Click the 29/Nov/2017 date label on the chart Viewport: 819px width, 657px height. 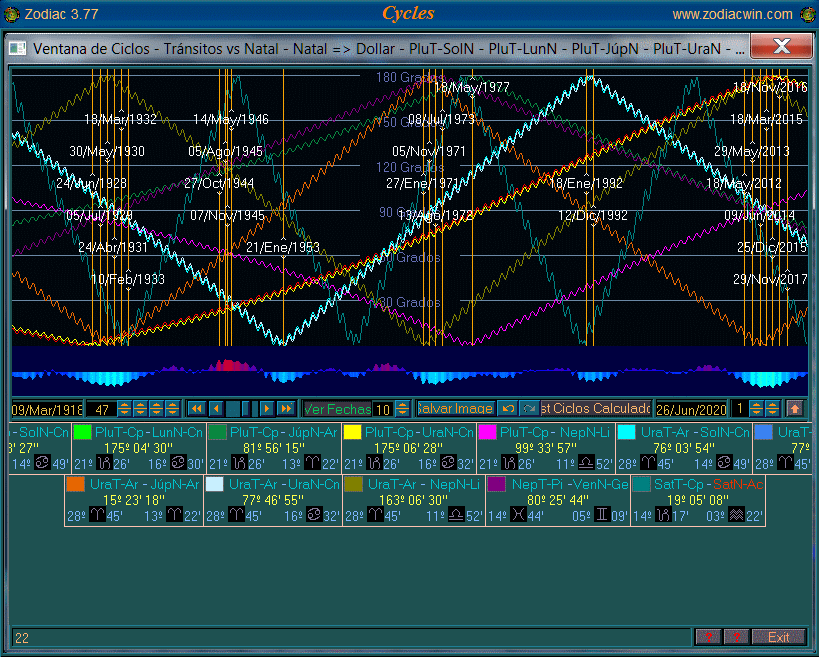coord(770,279)
